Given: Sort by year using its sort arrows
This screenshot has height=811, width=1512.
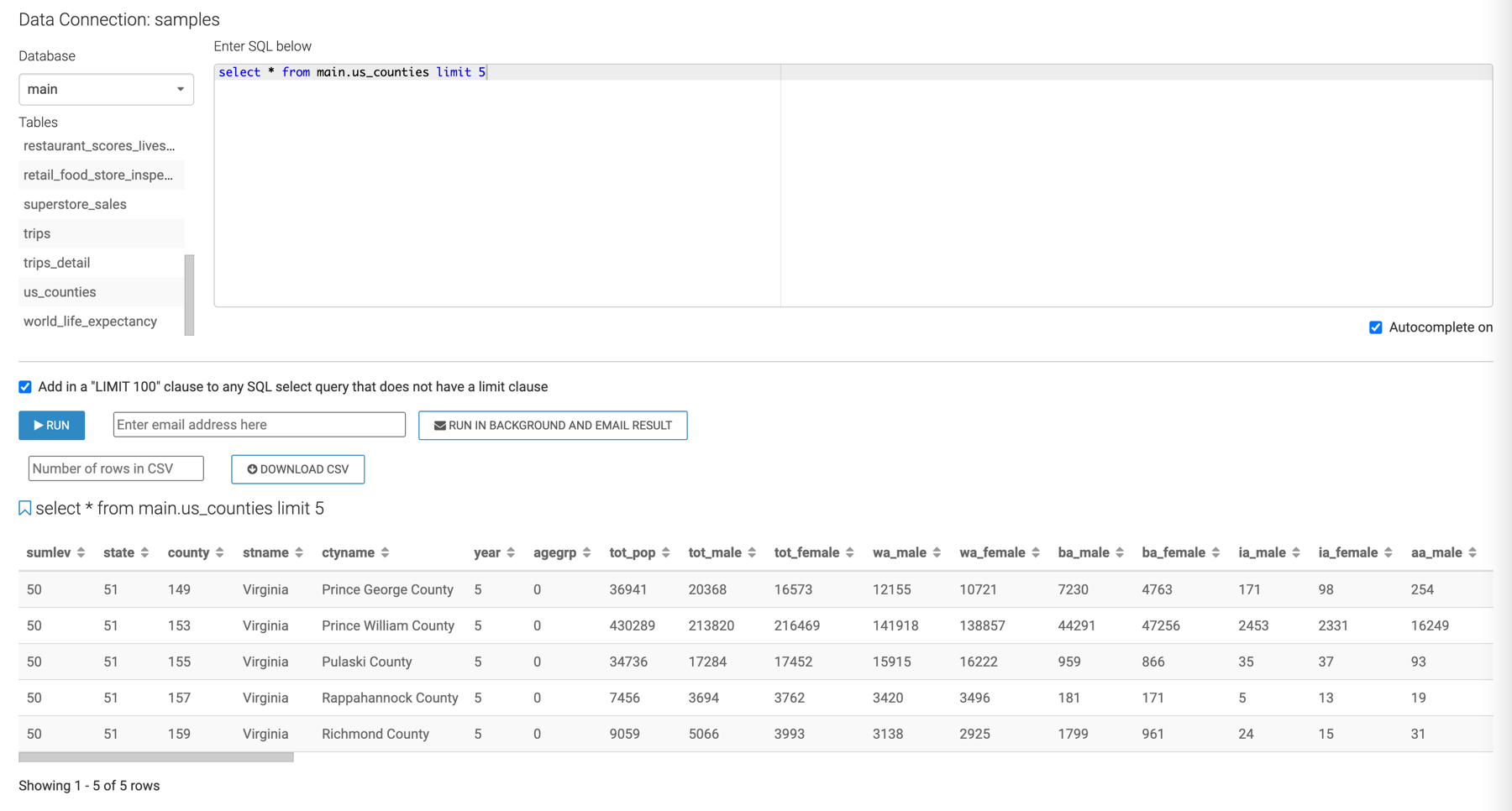Looking at the screenshot, I should [x=511, y=552].
